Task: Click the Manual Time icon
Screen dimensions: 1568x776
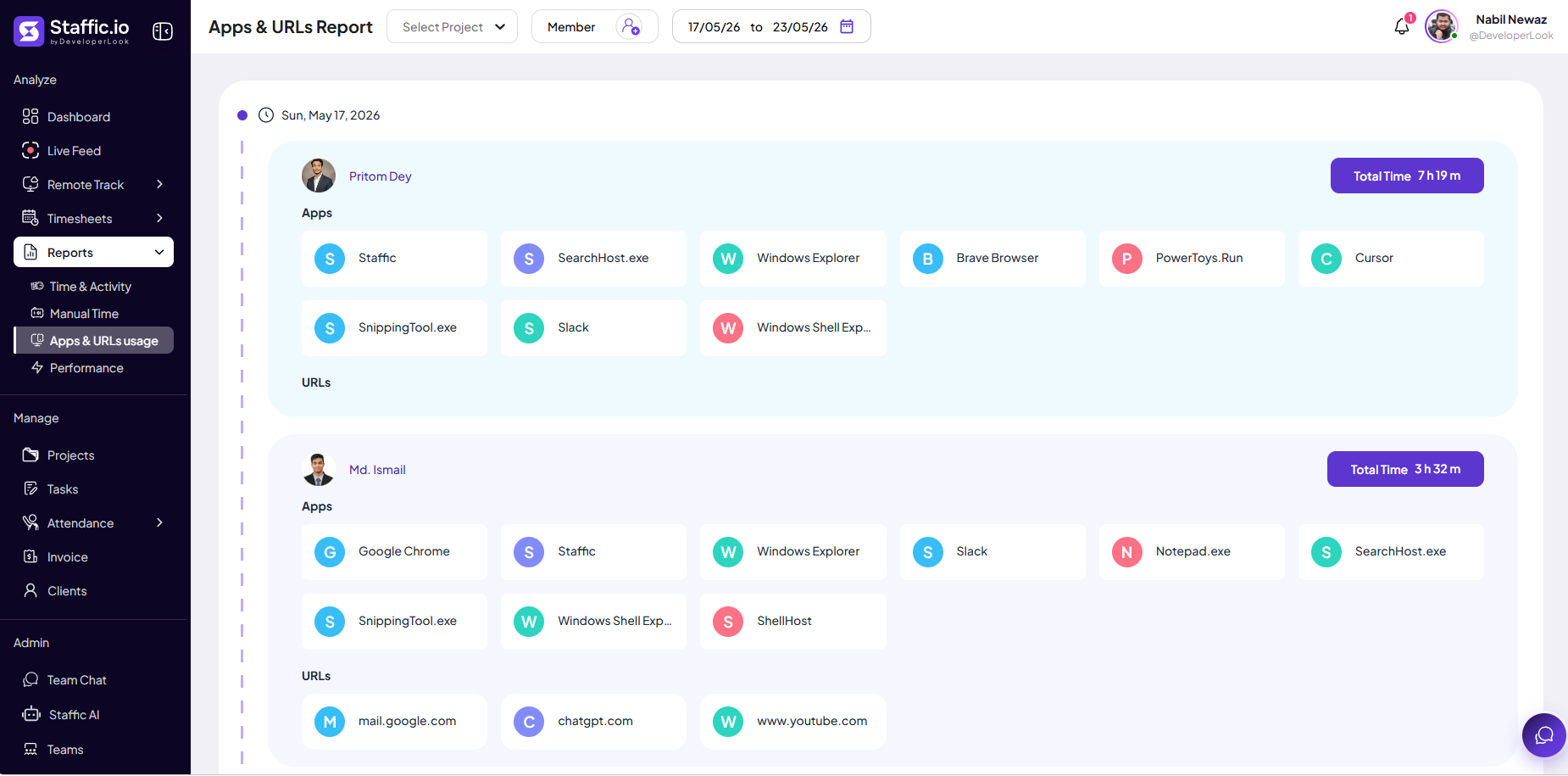Action: click(x=37, y=313)
